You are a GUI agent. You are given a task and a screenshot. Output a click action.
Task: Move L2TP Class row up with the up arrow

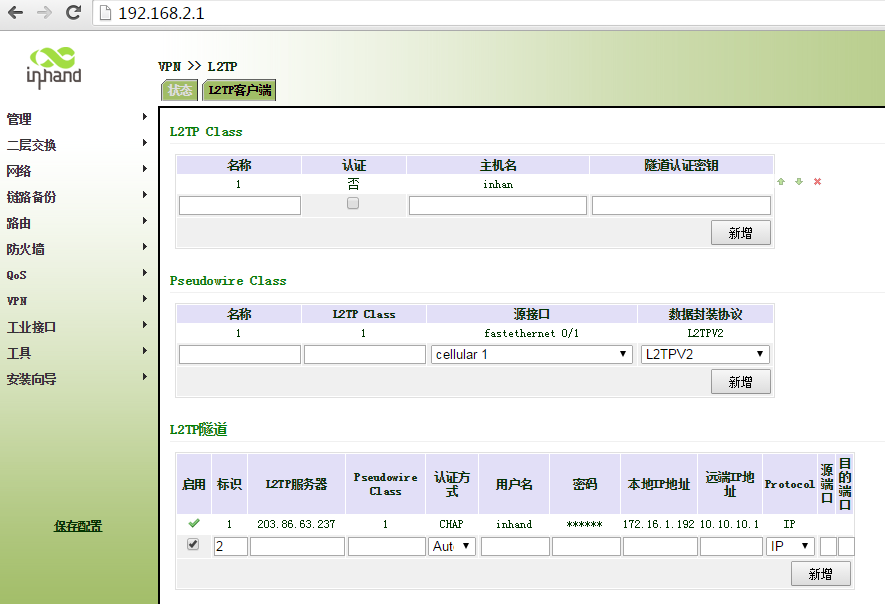781,182
